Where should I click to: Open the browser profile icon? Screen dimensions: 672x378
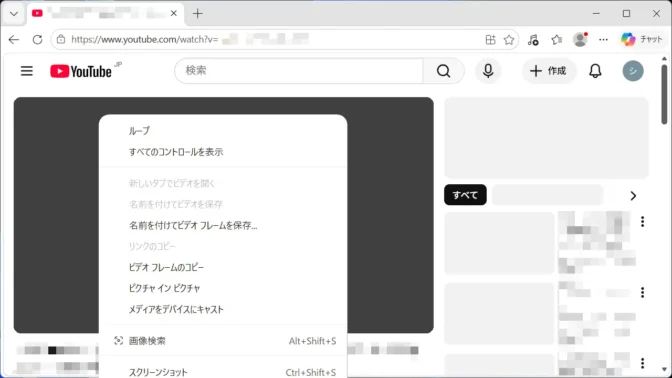pos(580,39)
